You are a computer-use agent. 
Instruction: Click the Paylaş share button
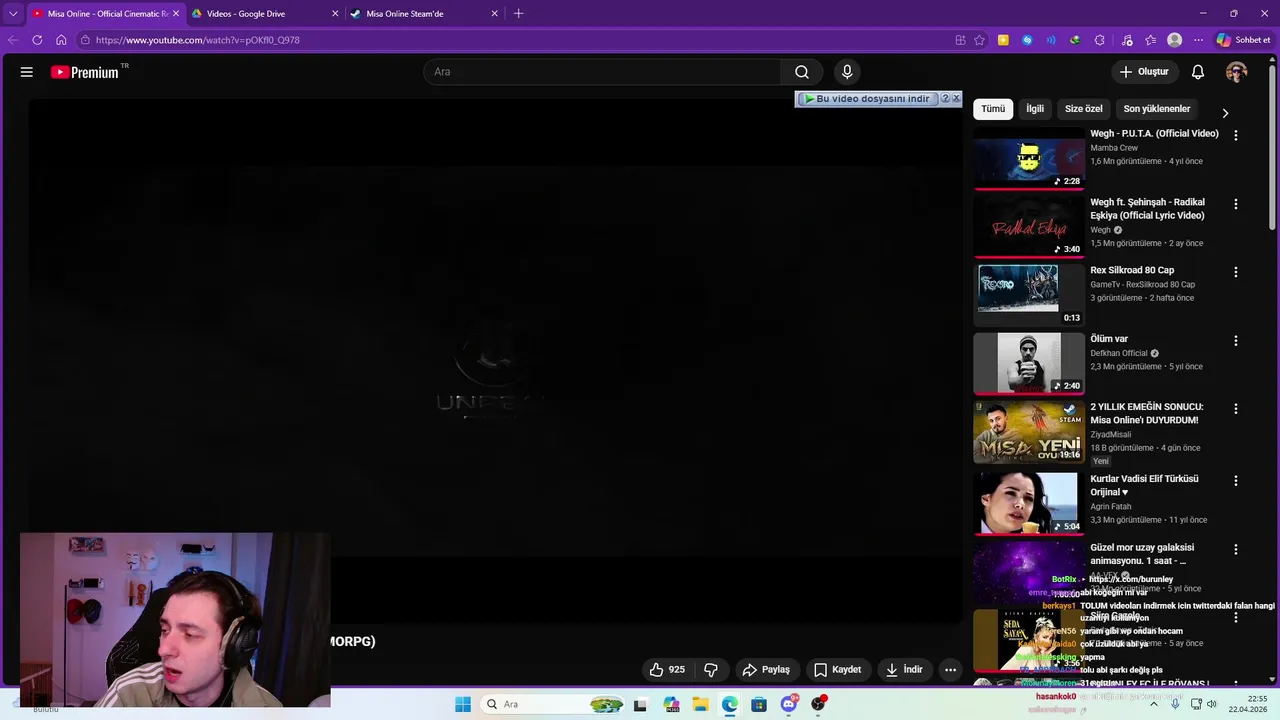766,670
